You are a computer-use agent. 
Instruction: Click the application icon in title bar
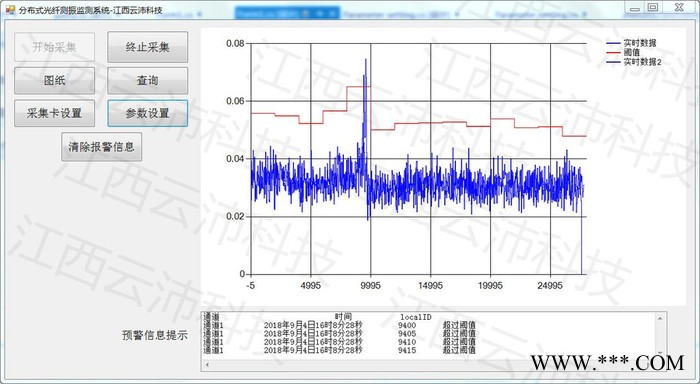click(10, 10)
